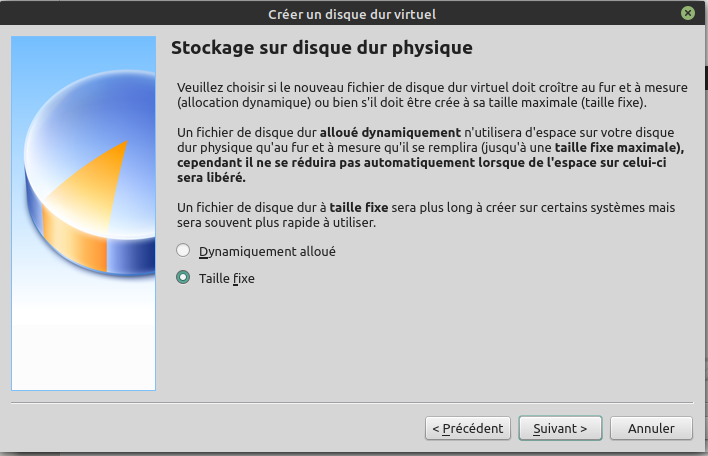The height and width of the screenshot is (456, 708).
Task: Click the "Suivant >" button
Action: pos(560,428)
